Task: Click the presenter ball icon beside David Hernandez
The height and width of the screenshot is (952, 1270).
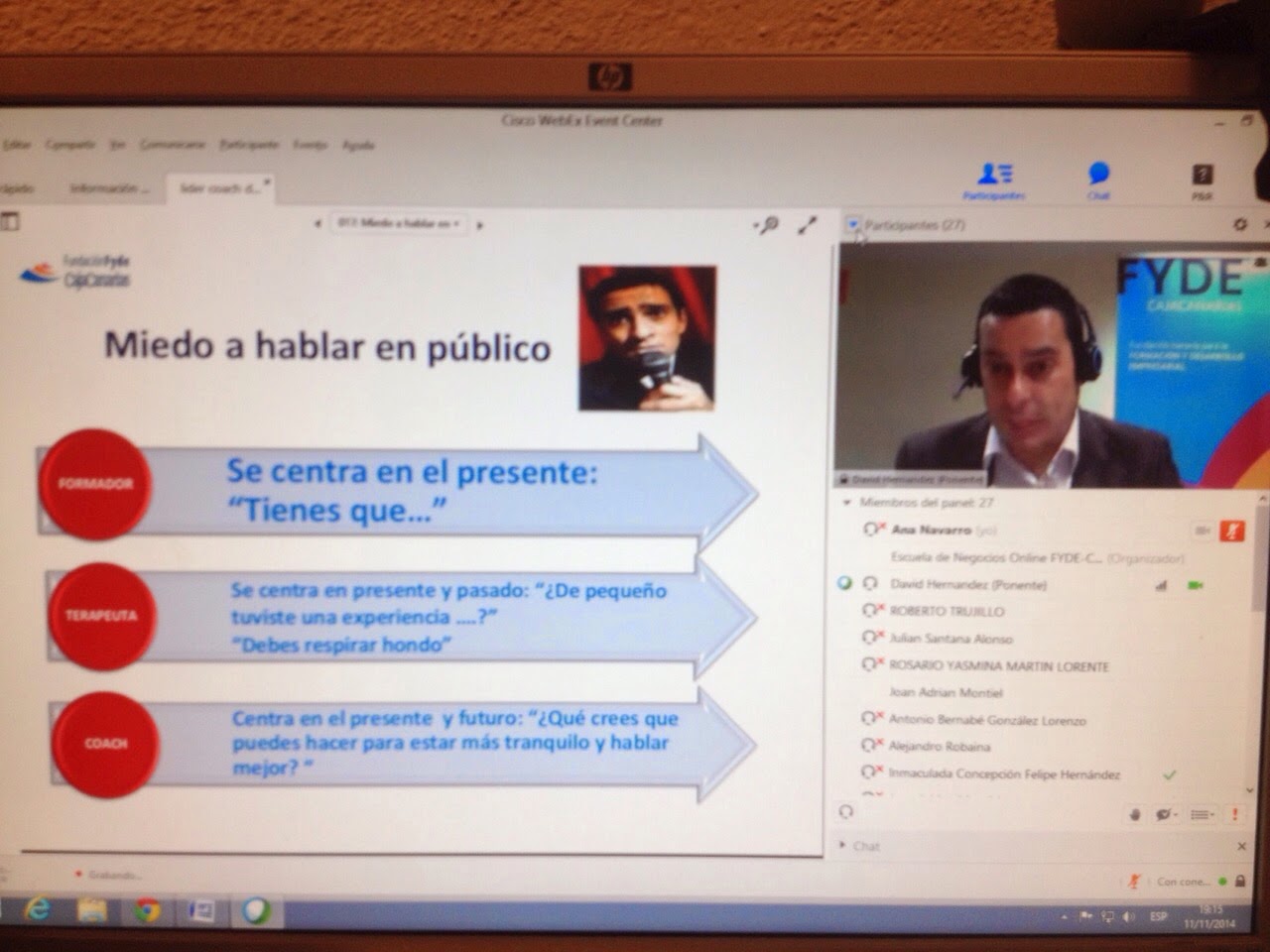Action: pyautogui.click(x=845, y=583)
